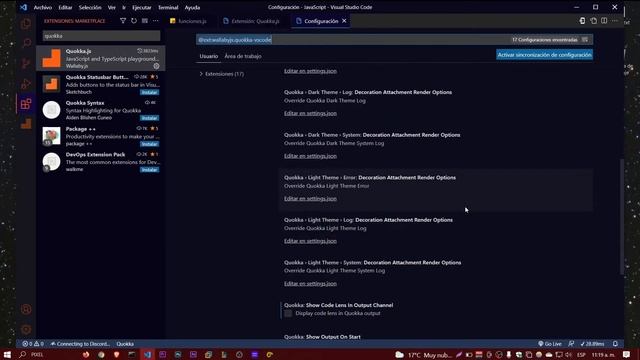
Task: Select the Área de trabajo tab
Action: [243, 56]
